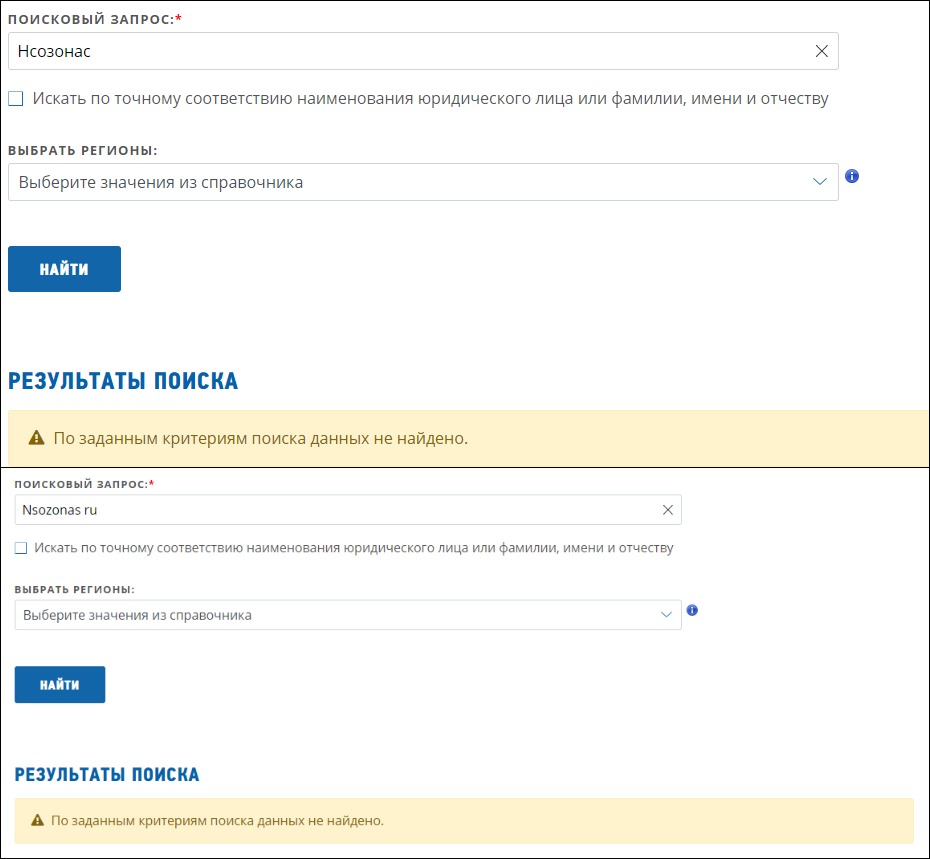Viewport: 930px width, 859px height.
Task: Enable exact match checkbox under 'Nsozonas ru' query
Action: pyautogui.click(x=21, y=548)
